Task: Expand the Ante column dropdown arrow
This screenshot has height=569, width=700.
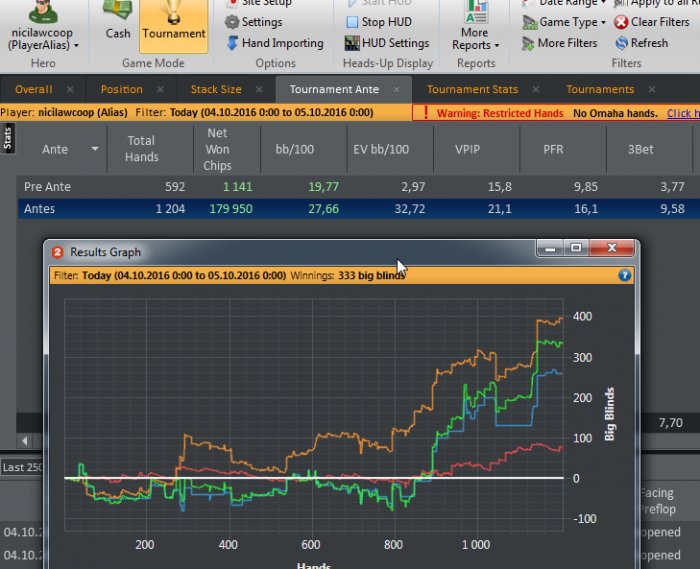Action: [x=95, y=150]
